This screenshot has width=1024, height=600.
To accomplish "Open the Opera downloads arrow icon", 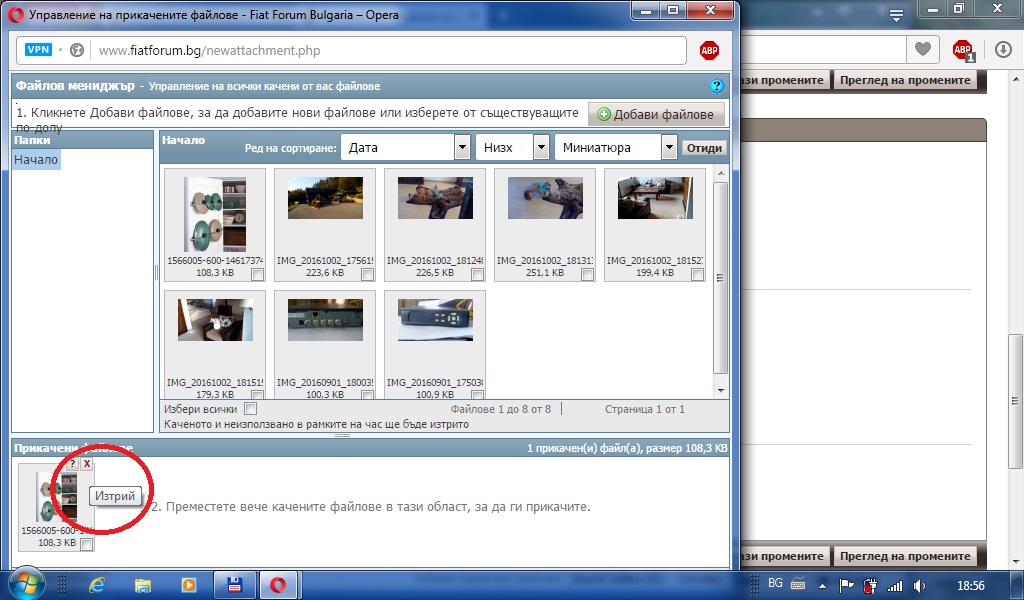I will [1003, 49].
